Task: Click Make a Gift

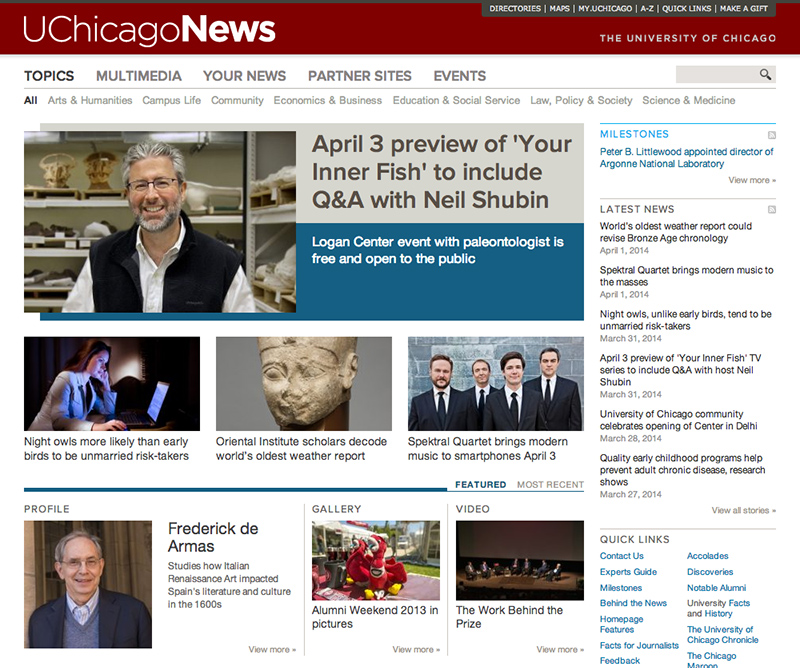Action: coord(744,9)
